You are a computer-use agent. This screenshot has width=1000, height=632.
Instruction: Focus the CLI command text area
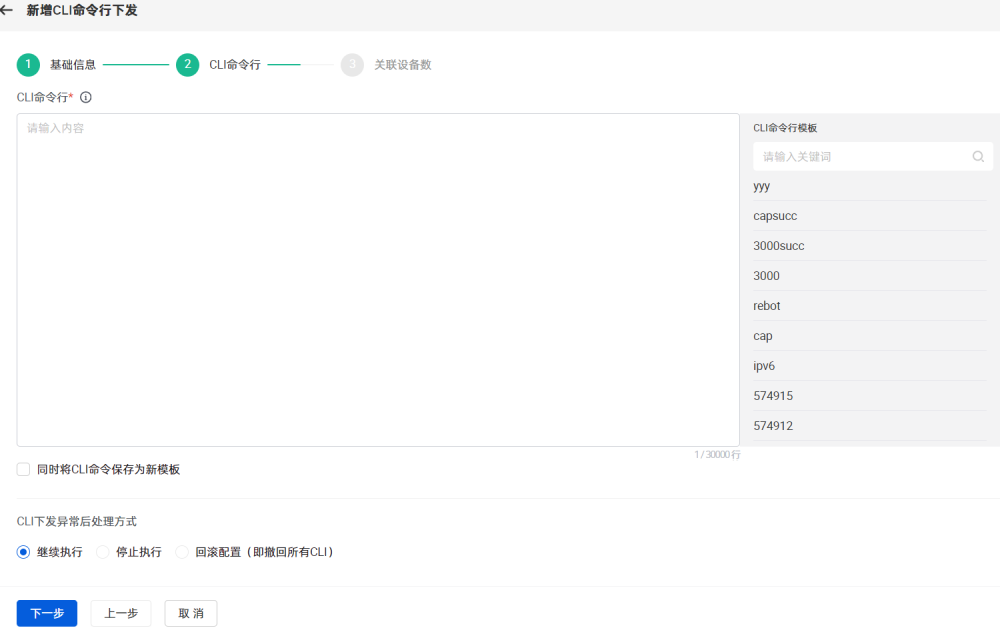[x=378, y=280]
